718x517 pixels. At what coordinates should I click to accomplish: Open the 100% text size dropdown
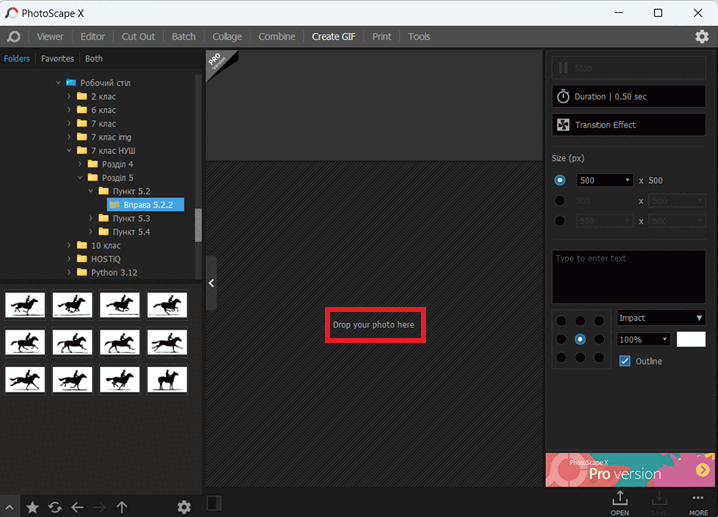click(x=643, y=339)
